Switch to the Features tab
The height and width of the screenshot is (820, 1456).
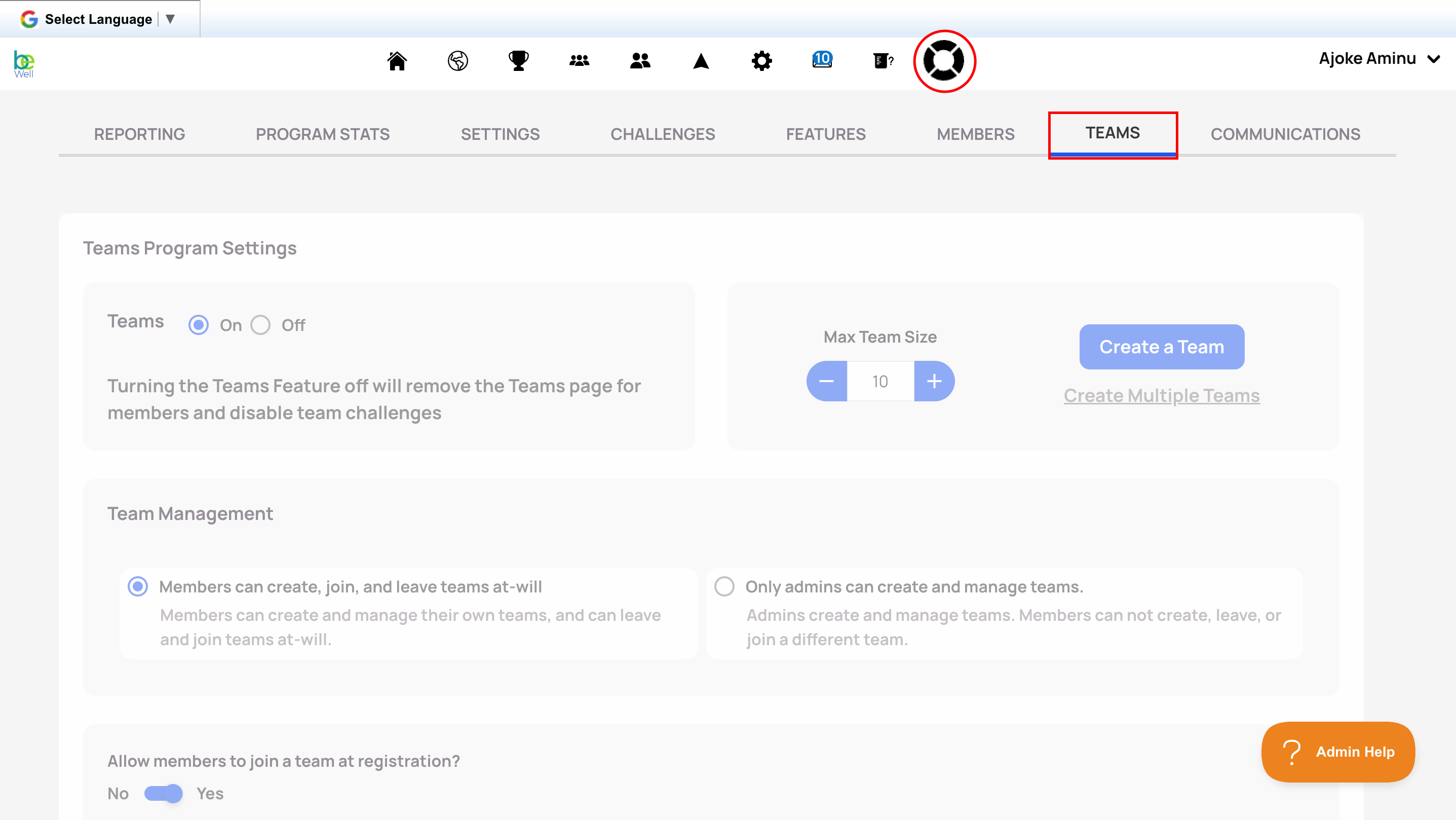coord(826,134)
